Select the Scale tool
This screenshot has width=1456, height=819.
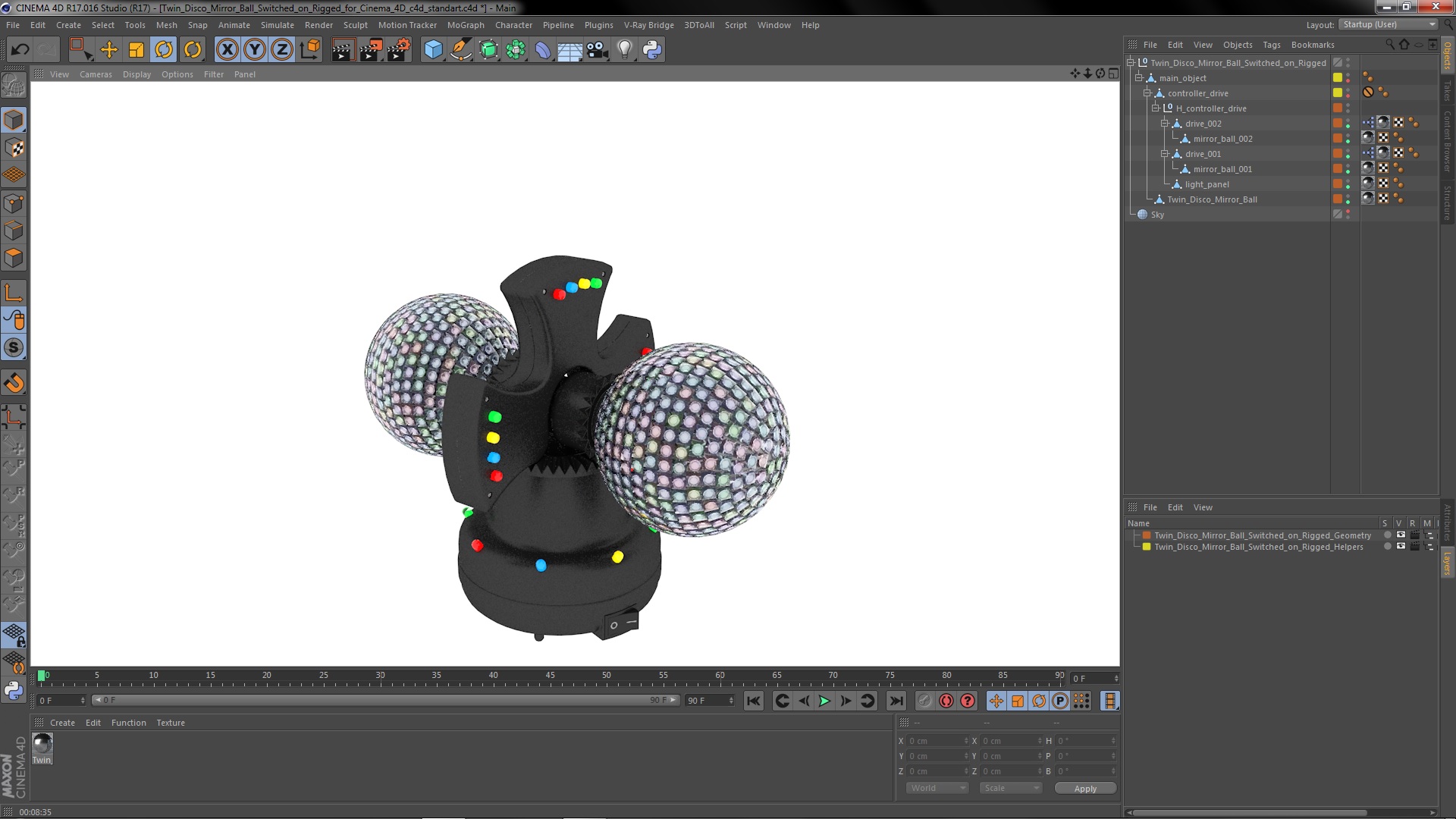click(136, 50)
